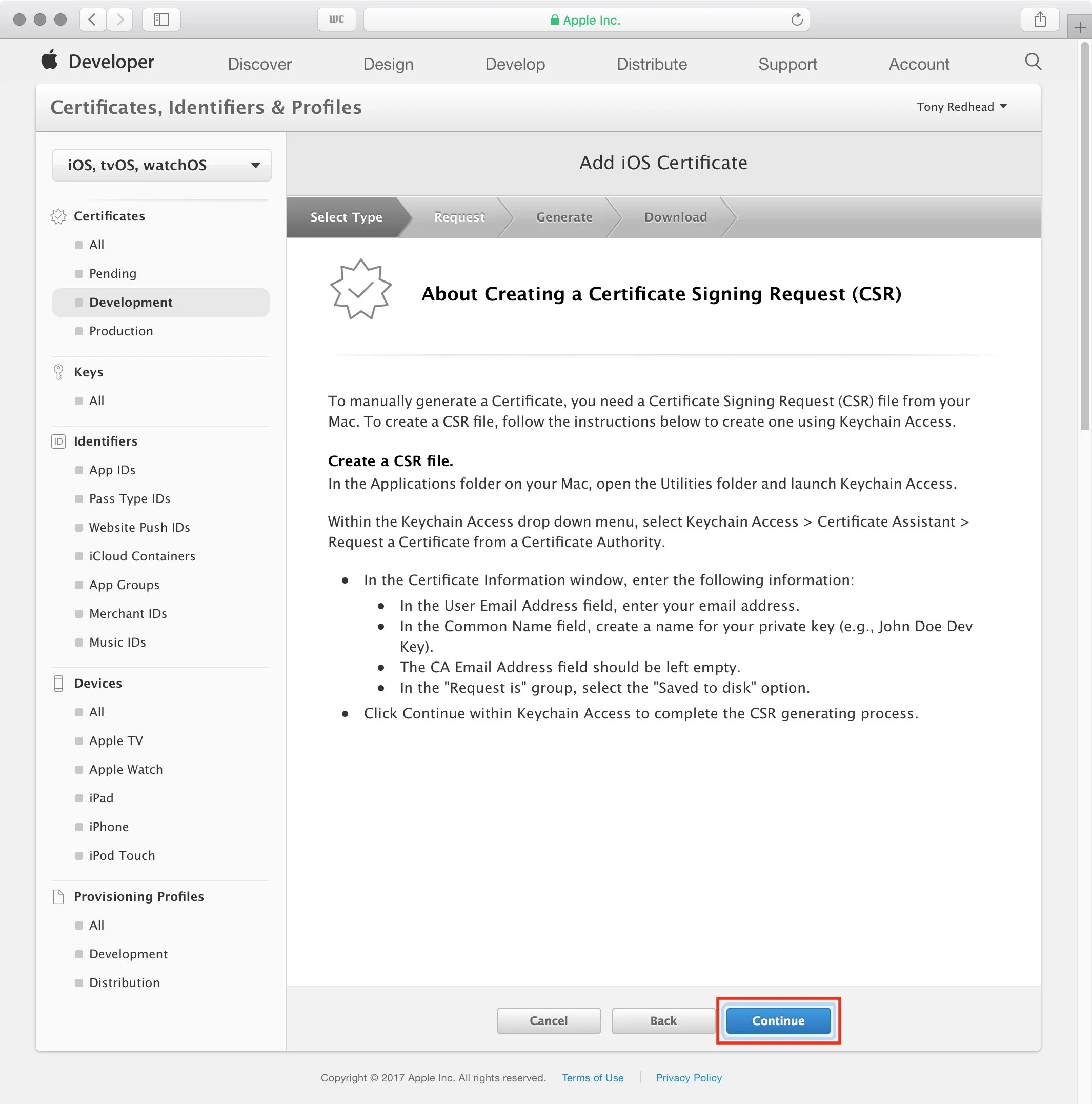1092x1104 pixels.
Task: Expand the iOS, tvOS, watchOS platform dropdown
Action: coord(161,165)
